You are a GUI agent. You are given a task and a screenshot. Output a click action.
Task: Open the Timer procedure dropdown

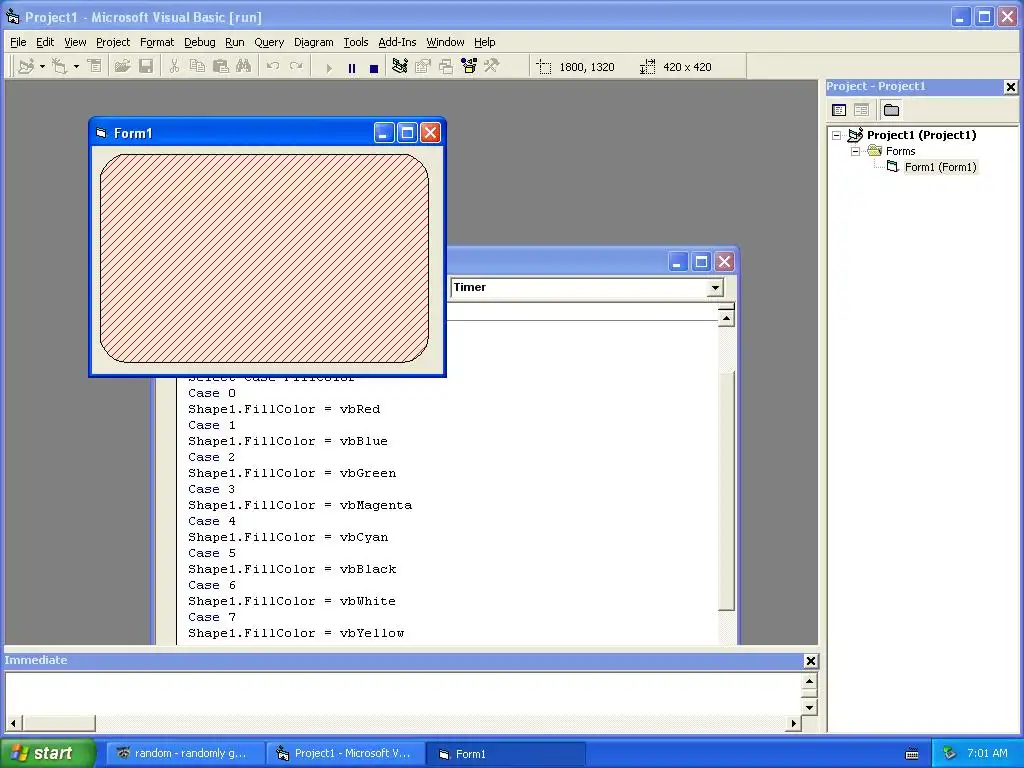coord(715,287)
